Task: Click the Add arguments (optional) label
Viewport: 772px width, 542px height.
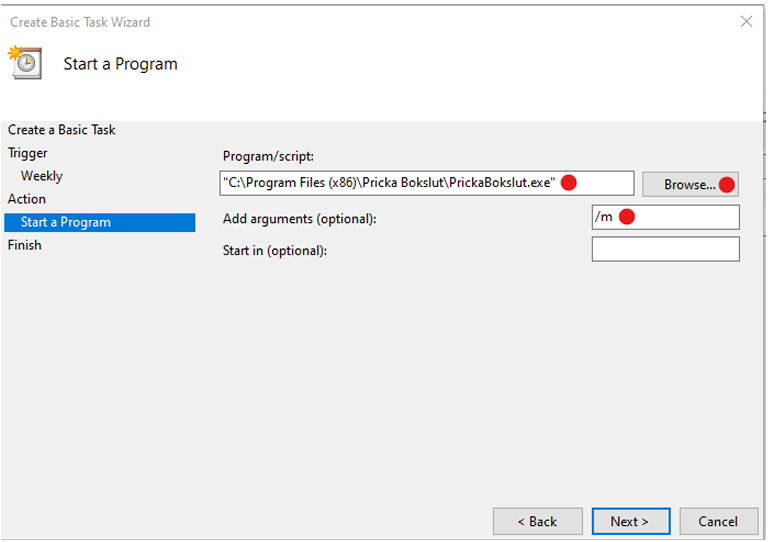Action: (299, 219)
